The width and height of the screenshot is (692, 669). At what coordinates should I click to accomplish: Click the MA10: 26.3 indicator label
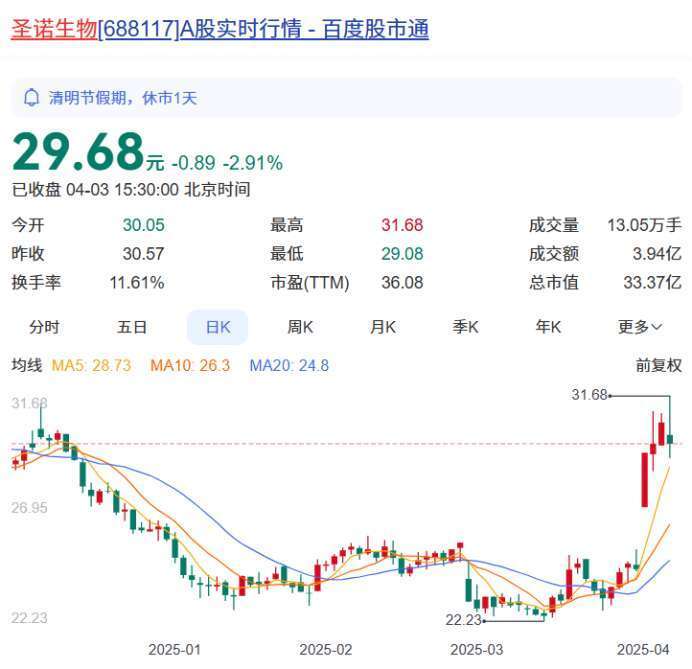190,365
